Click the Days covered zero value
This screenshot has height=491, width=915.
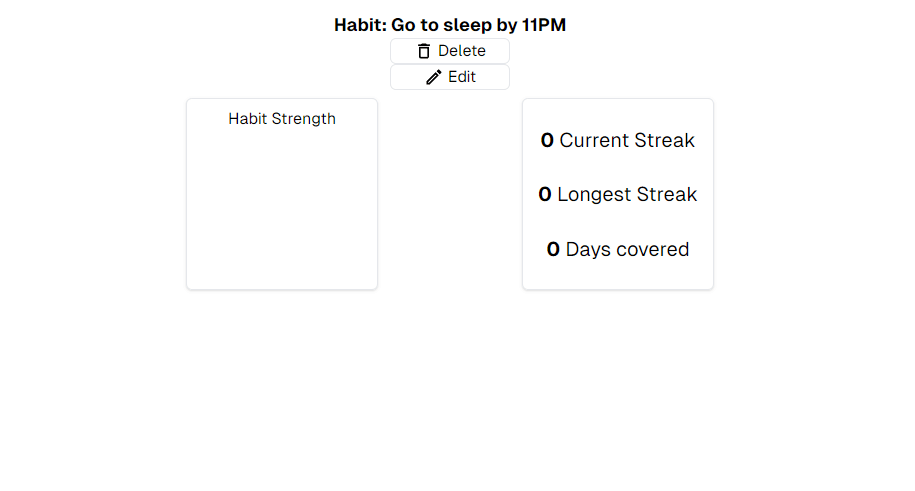pos(553,249)
